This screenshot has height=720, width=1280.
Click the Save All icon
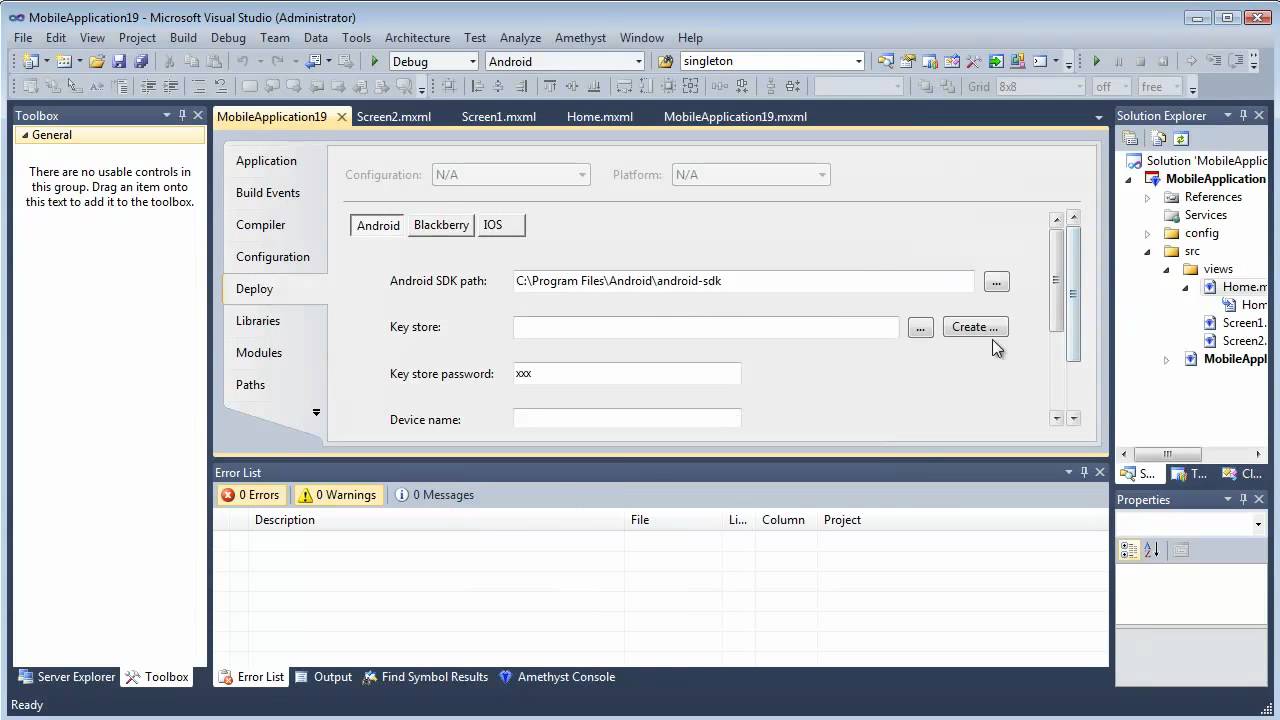[141, 61]
